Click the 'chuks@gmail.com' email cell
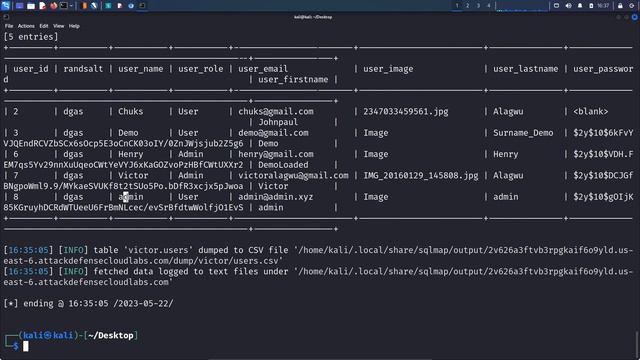640x360 pixels. (x=276, y=111)
